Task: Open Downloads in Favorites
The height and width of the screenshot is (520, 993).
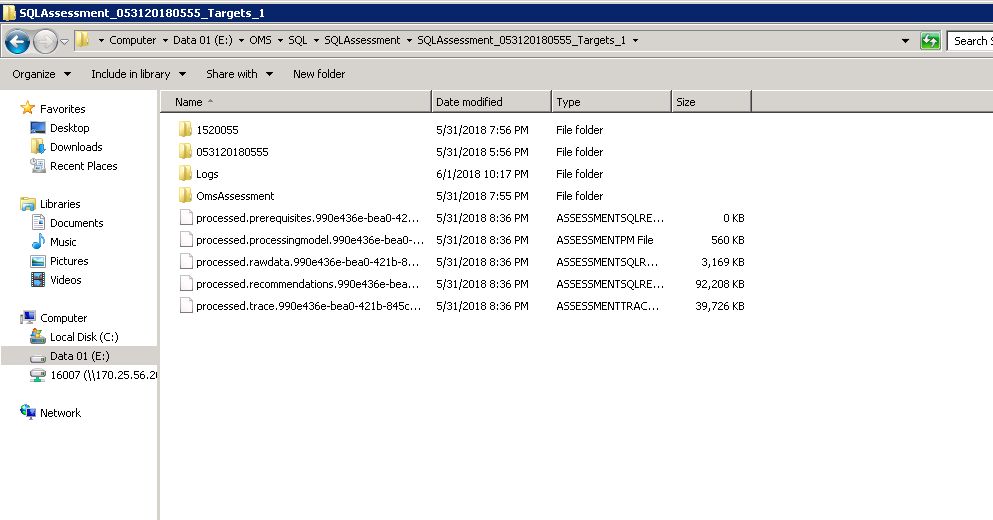Action: click(x=76, y=147)
